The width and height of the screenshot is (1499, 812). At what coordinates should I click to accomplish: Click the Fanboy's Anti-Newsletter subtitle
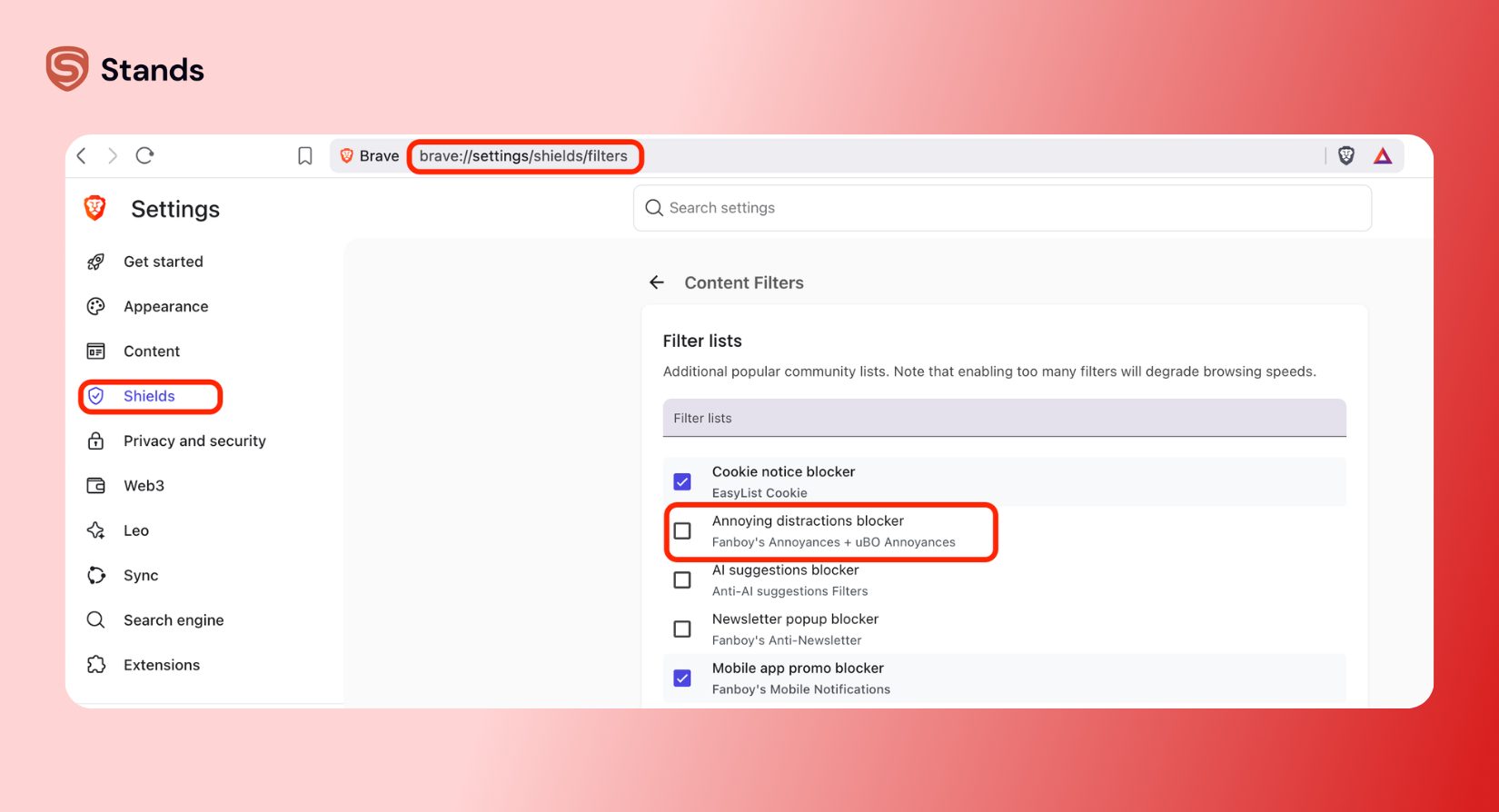coord(787,640)
